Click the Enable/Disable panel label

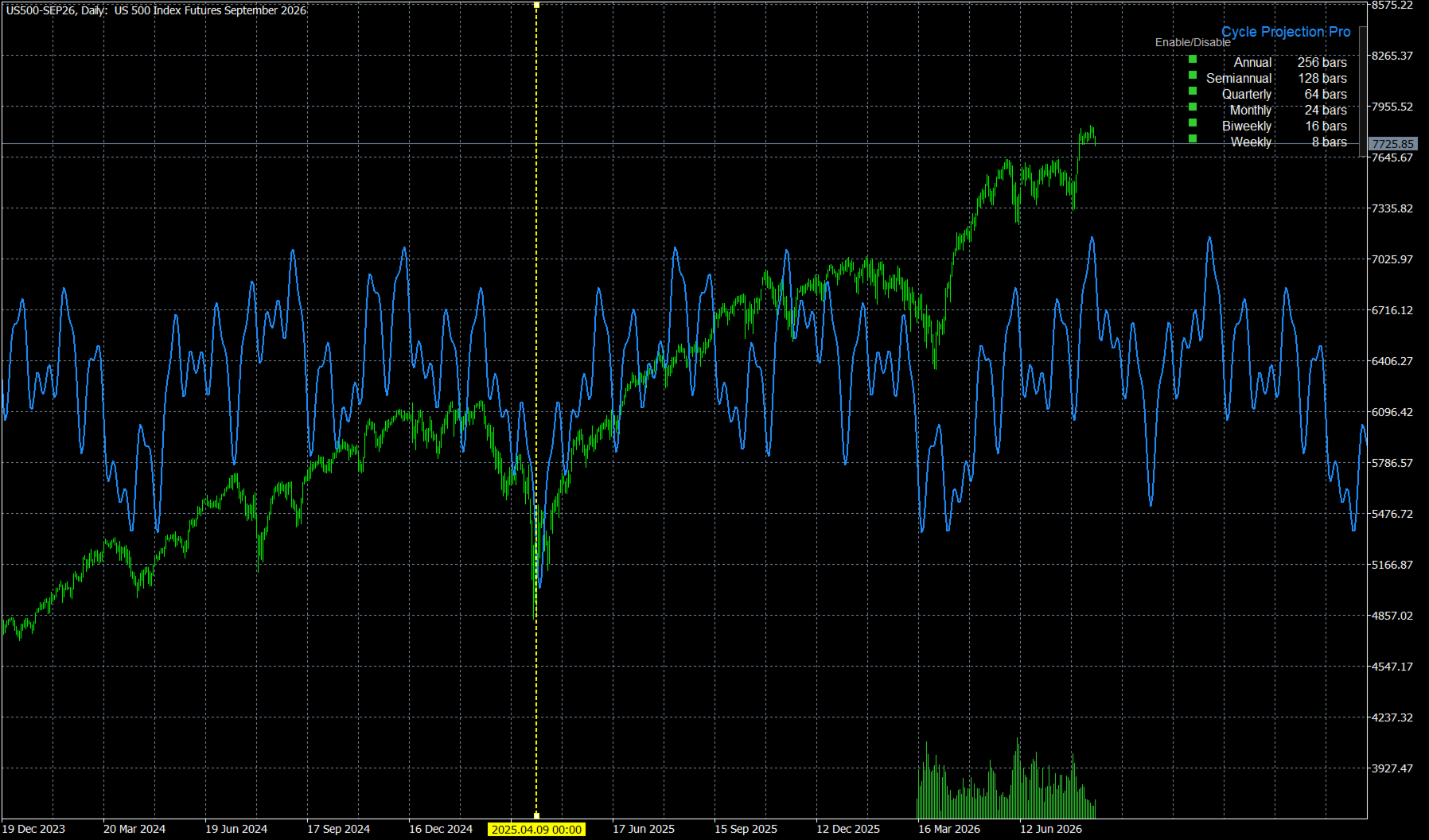pyautogui.click(x=1193, y=43)
